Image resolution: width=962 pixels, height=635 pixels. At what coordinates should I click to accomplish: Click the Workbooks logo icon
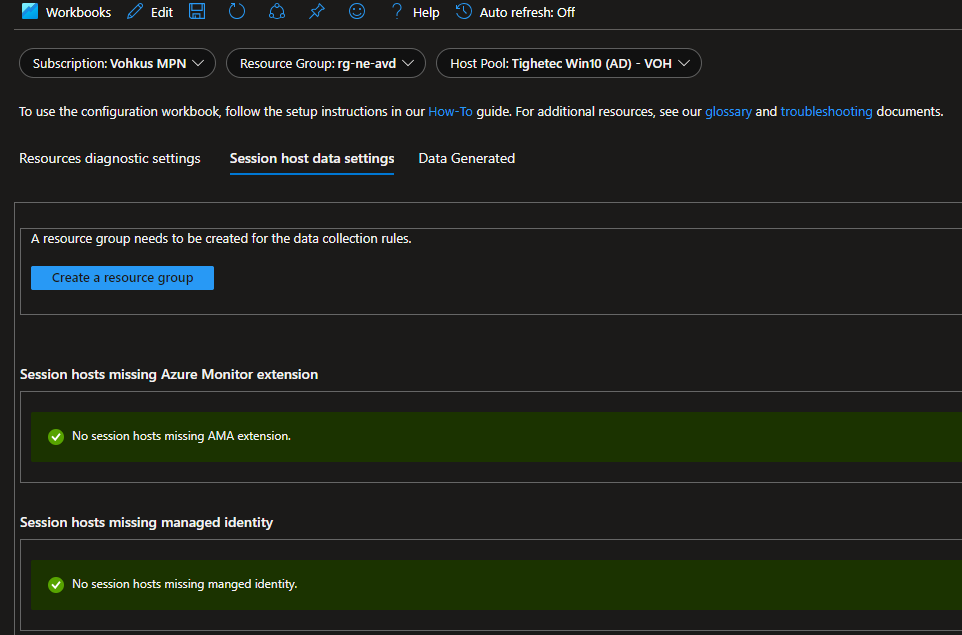click(29, 12)
